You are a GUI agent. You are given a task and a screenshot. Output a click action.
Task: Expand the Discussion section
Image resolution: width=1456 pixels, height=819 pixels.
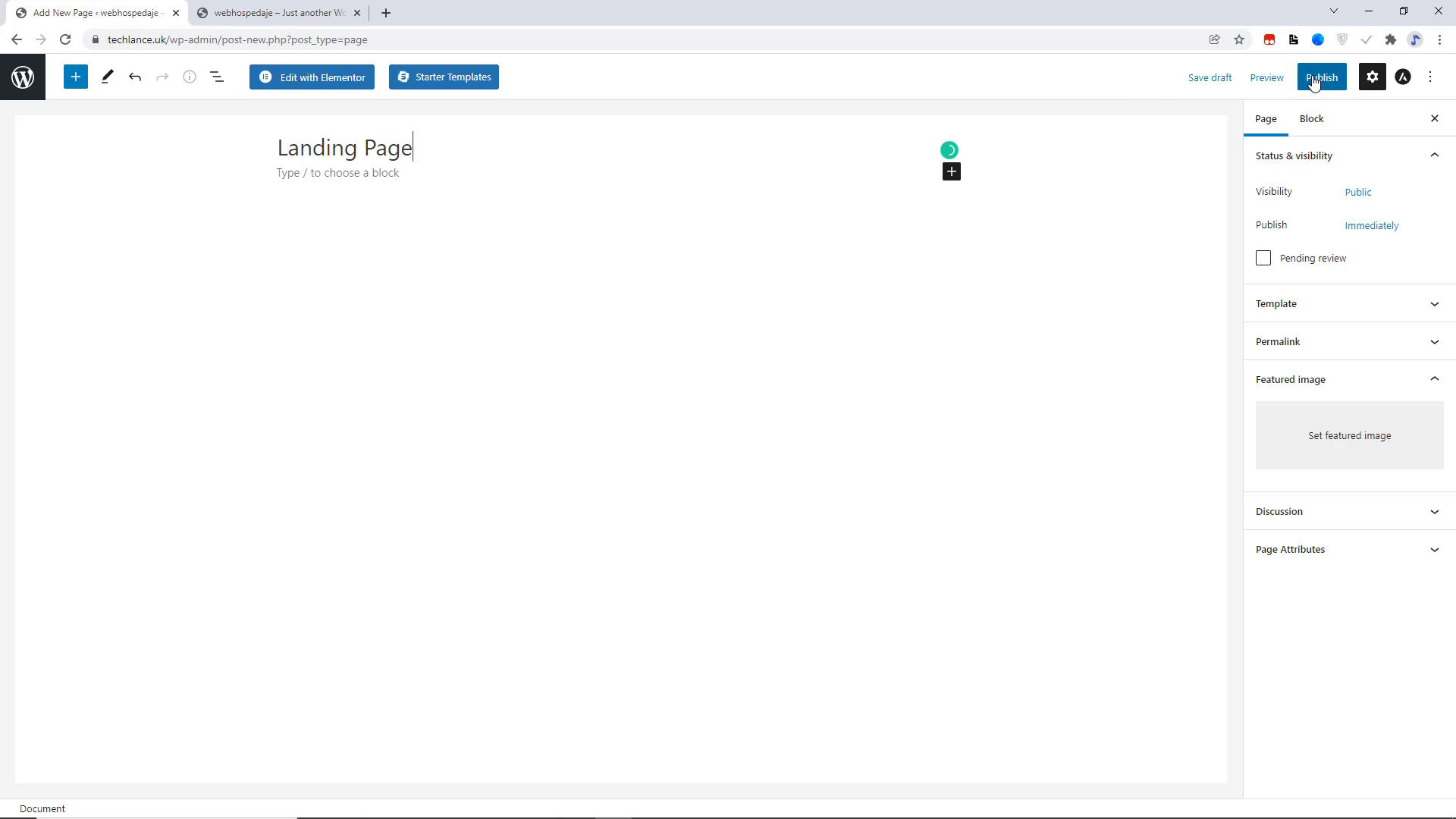point(1349,511)
